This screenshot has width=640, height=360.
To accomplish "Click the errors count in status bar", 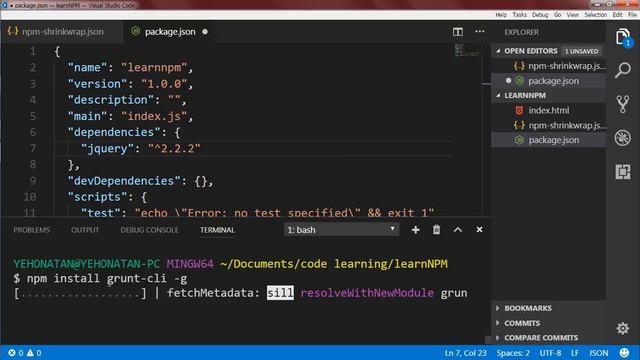I will point(16,353).
